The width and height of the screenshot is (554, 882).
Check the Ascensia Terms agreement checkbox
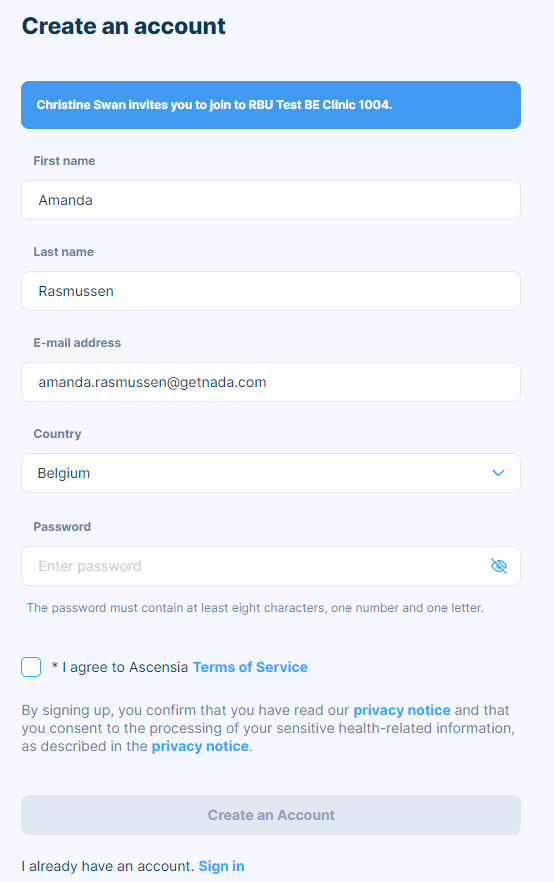31,667
